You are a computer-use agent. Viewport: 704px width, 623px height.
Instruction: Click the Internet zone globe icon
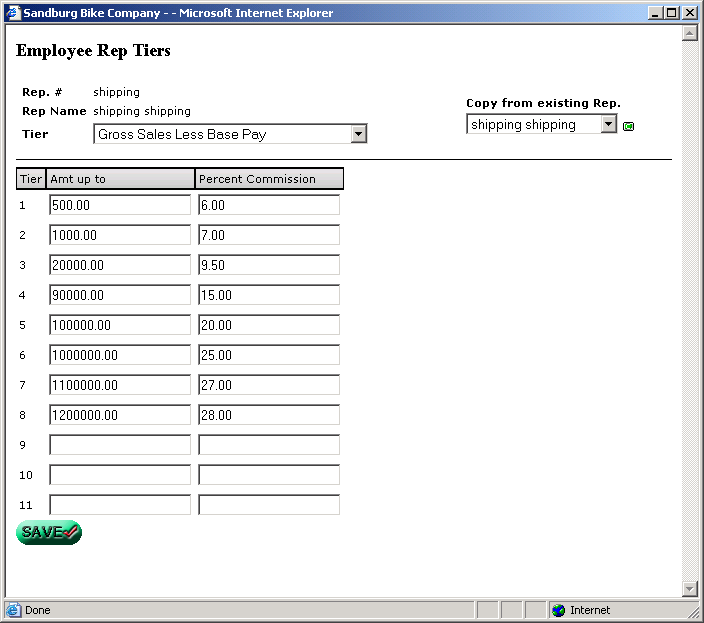(558, 610)
